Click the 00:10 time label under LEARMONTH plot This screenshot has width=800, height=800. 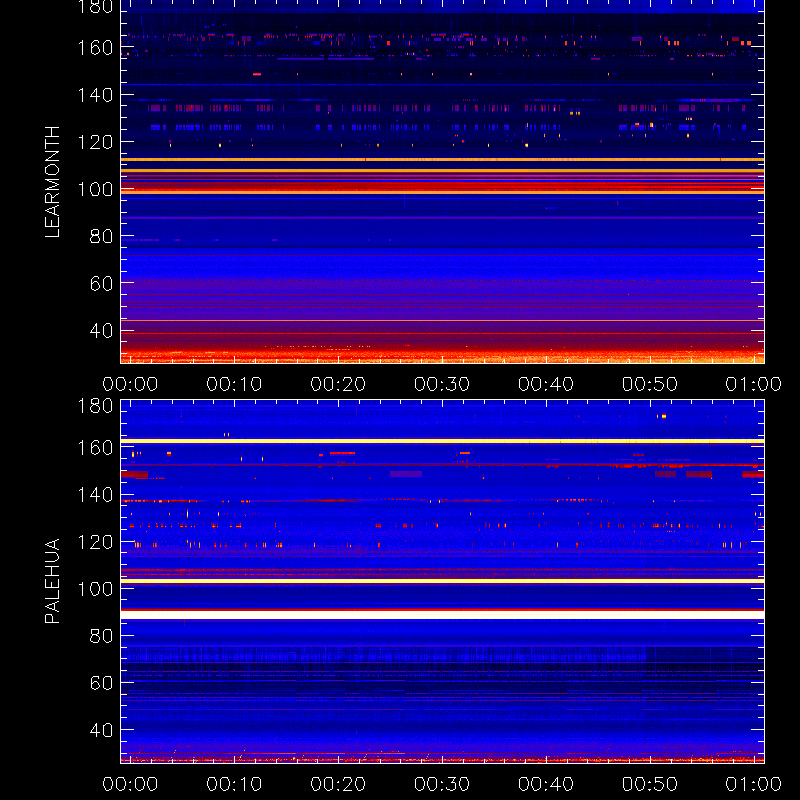pos(234,384)
